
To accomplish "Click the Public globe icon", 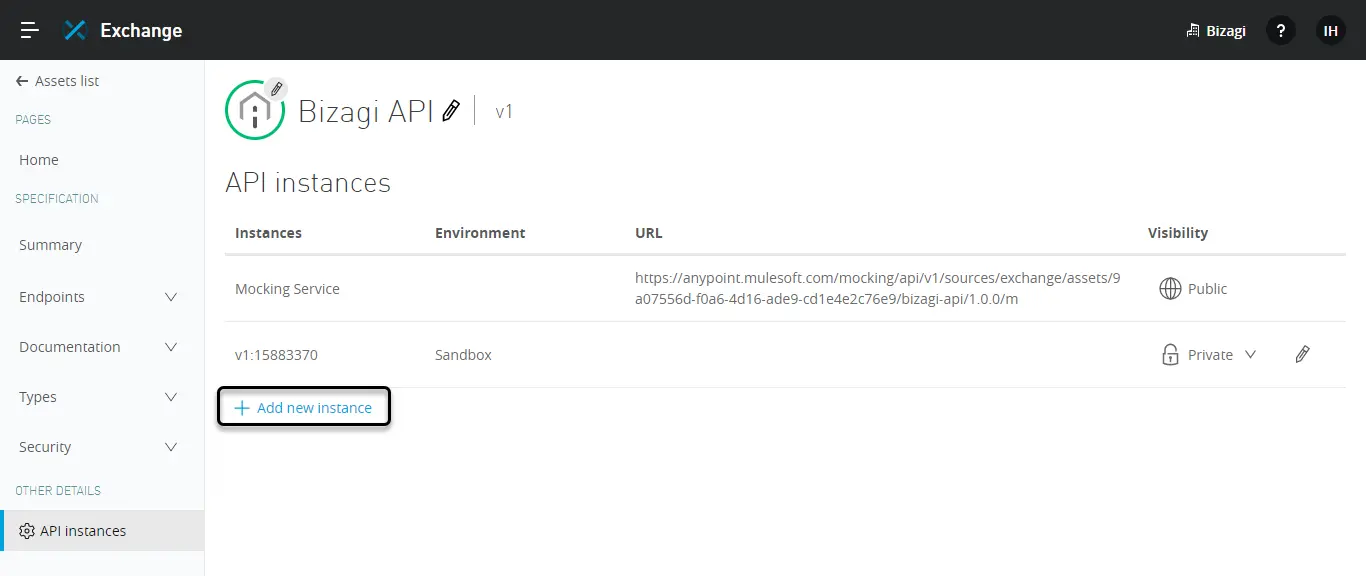I will (x=1170, y=289).
